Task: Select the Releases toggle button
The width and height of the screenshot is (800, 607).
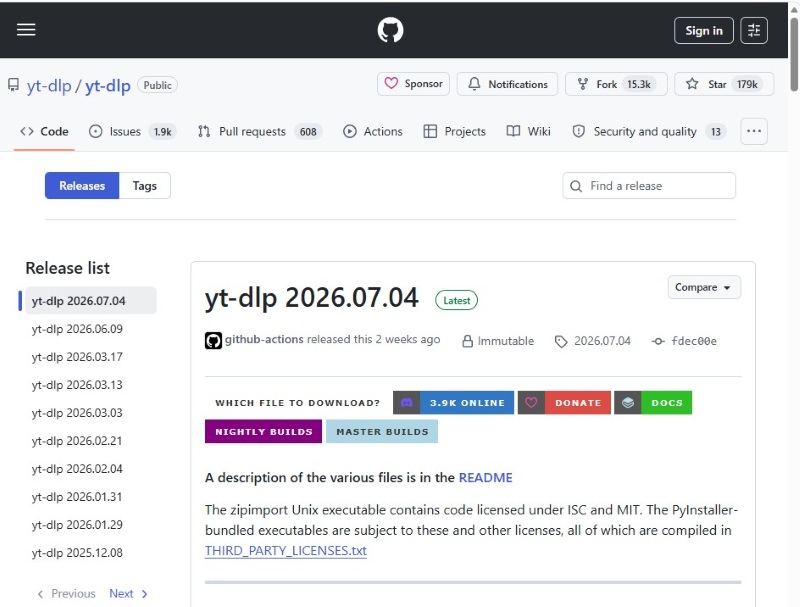Action: tap(82, 186)
